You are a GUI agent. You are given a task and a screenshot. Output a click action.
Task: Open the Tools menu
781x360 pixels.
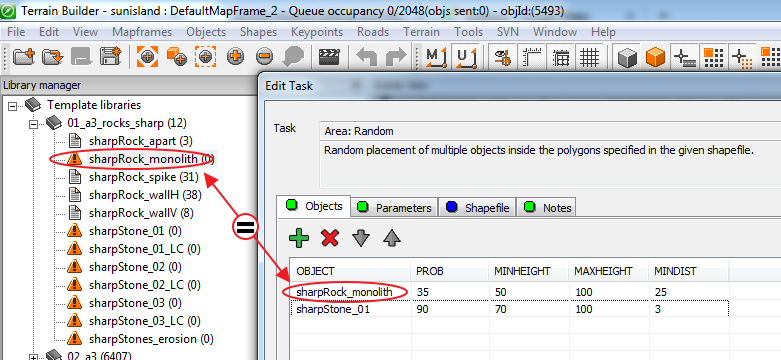coord(468,32)
